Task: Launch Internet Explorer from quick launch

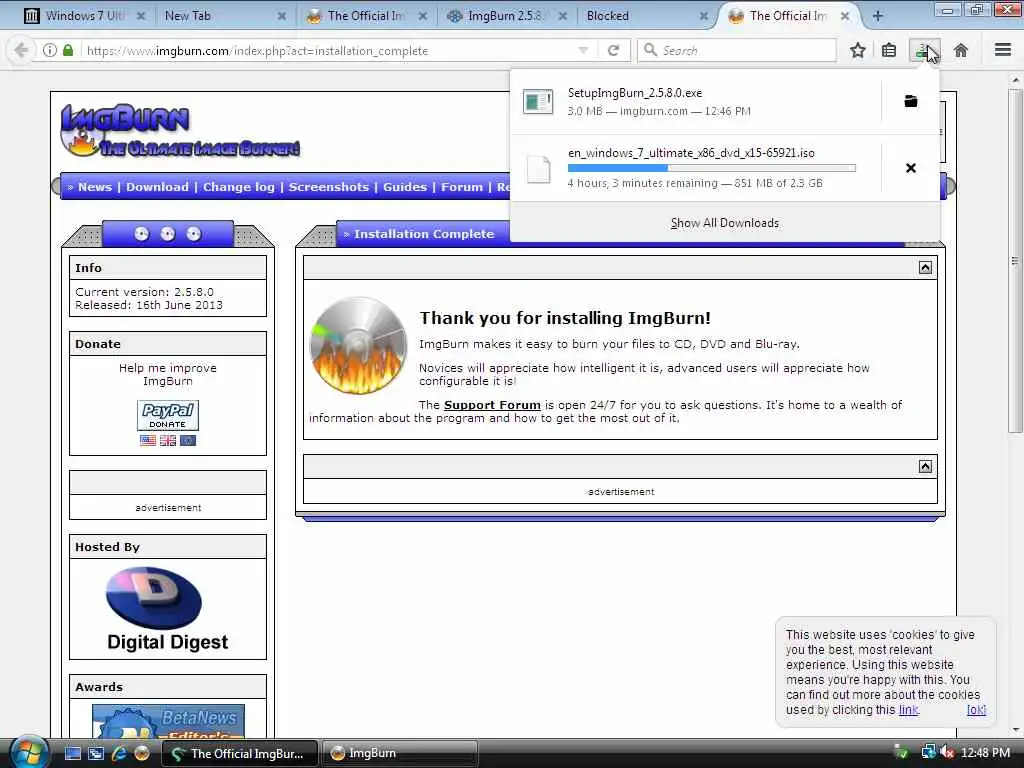Action: click(x=119, y=753)
